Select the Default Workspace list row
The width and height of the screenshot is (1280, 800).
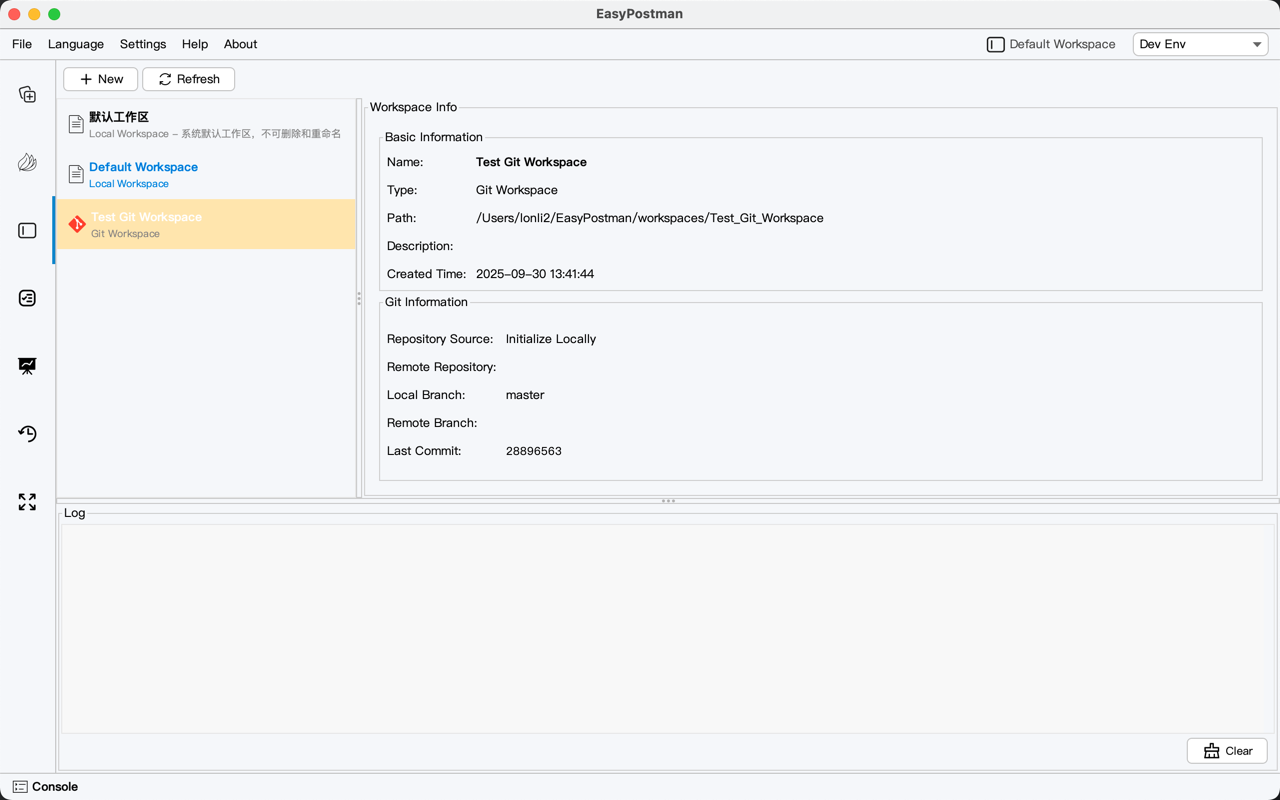pyautogui.click(x=206, y=174)
